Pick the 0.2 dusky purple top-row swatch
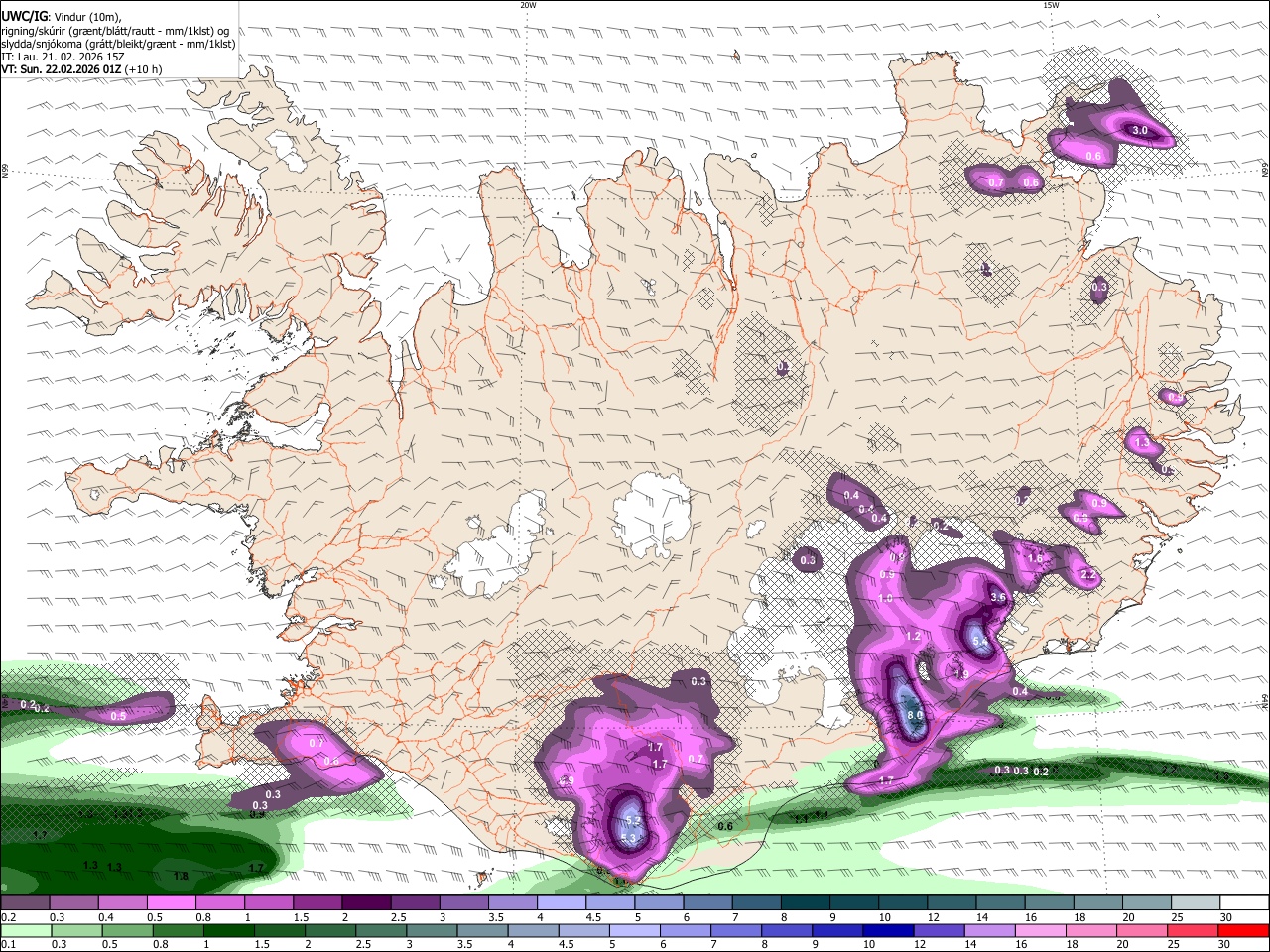 tap(26, 903)
